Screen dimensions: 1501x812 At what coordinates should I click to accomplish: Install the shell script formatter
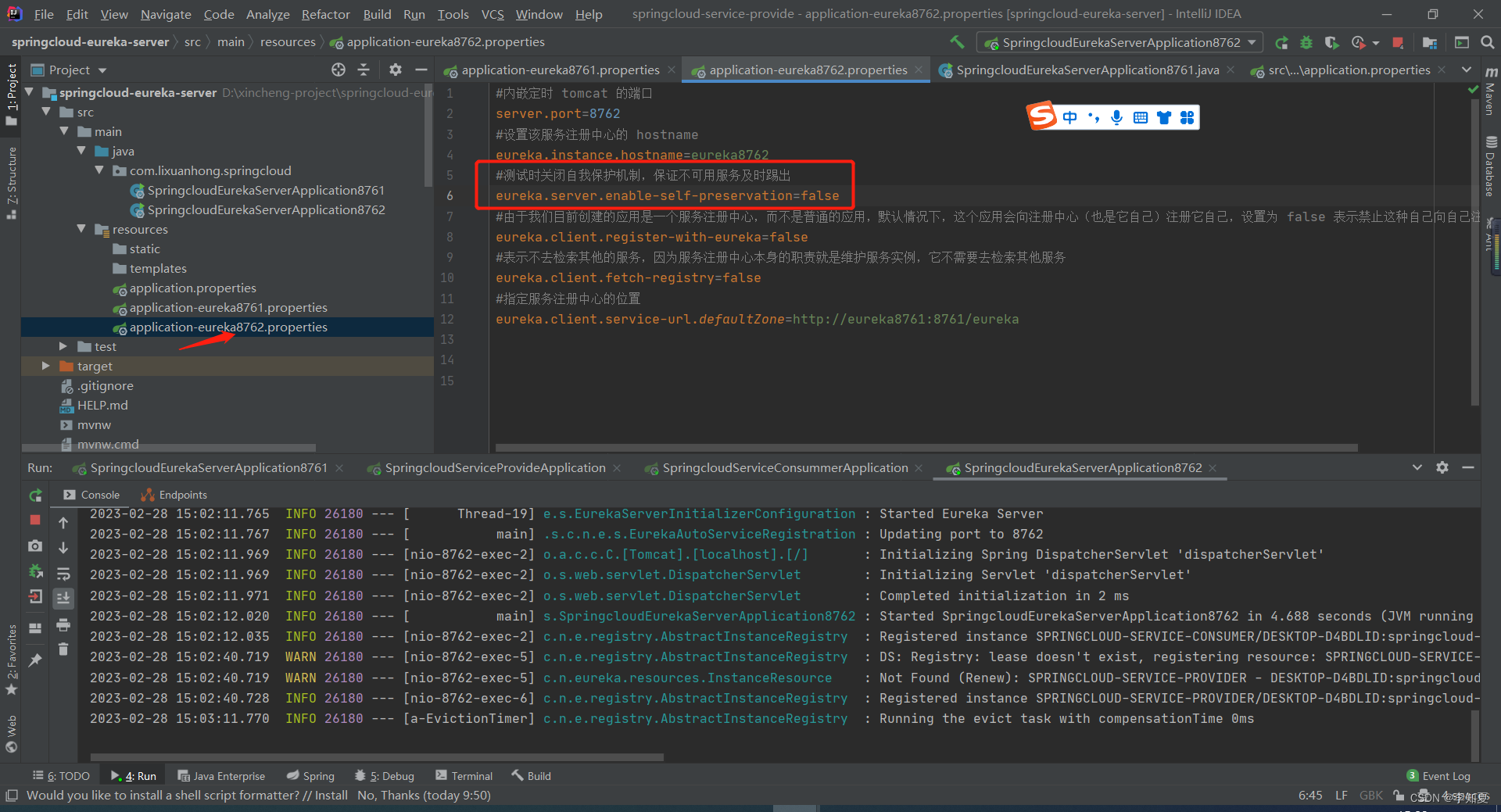[331, 796]
